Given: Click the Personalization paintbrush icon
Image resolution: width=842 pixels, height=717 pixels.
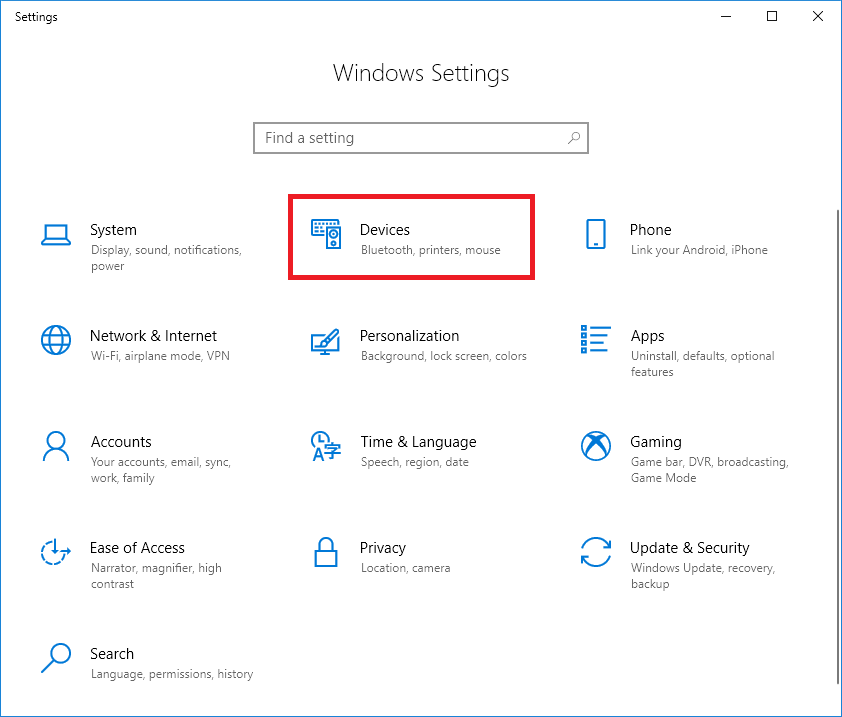Looking at the screenshot, I should (325, 342).
